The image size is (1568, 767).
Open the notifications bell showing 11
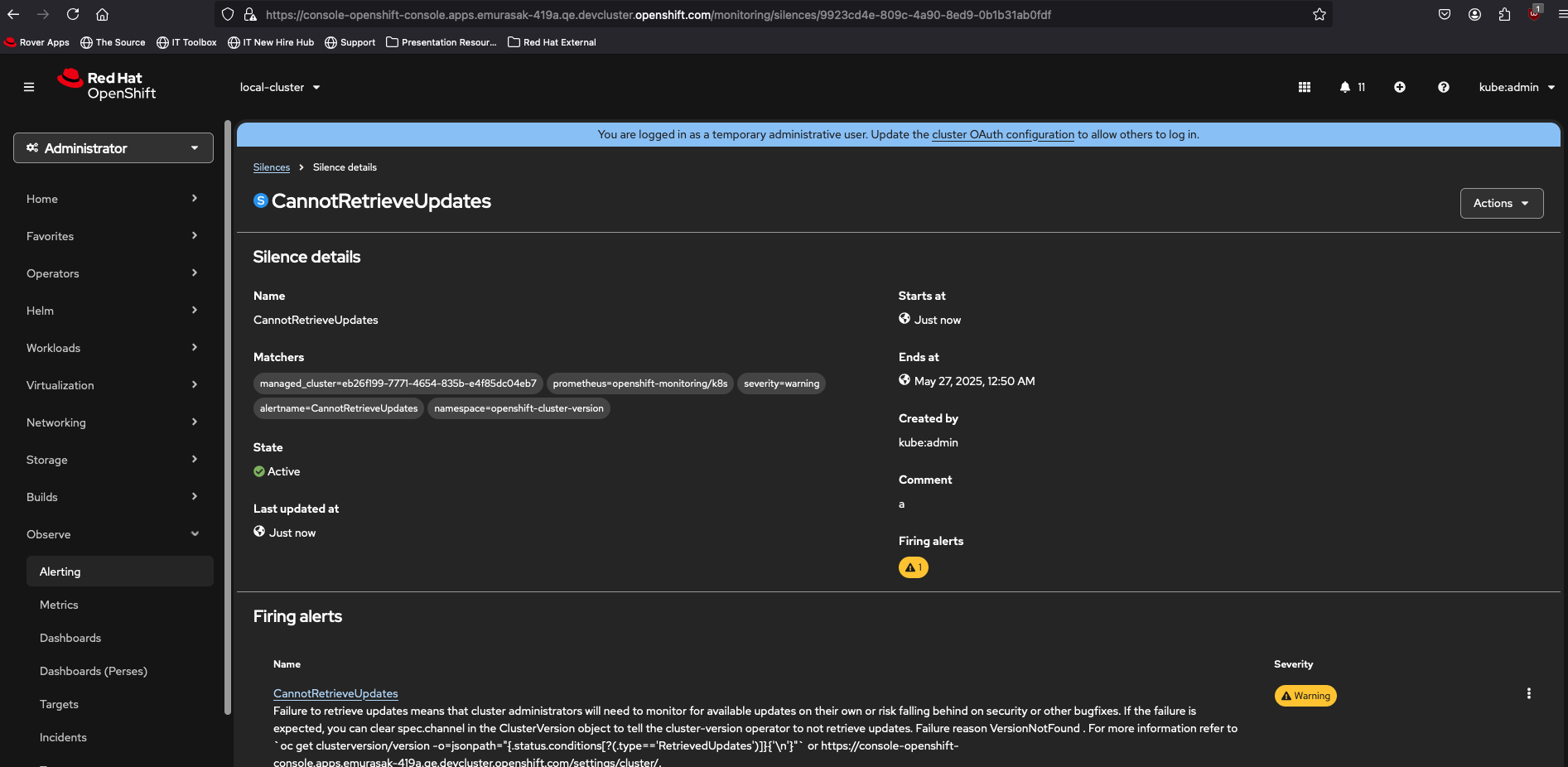point(1353,87)
